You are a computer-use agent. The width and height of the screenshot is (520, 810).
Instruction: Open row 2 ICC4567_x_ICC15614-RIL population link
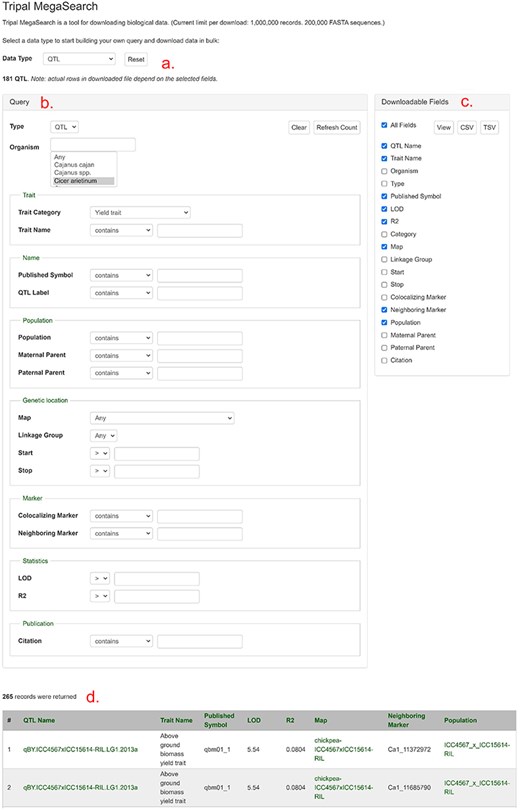coord(477,787)
